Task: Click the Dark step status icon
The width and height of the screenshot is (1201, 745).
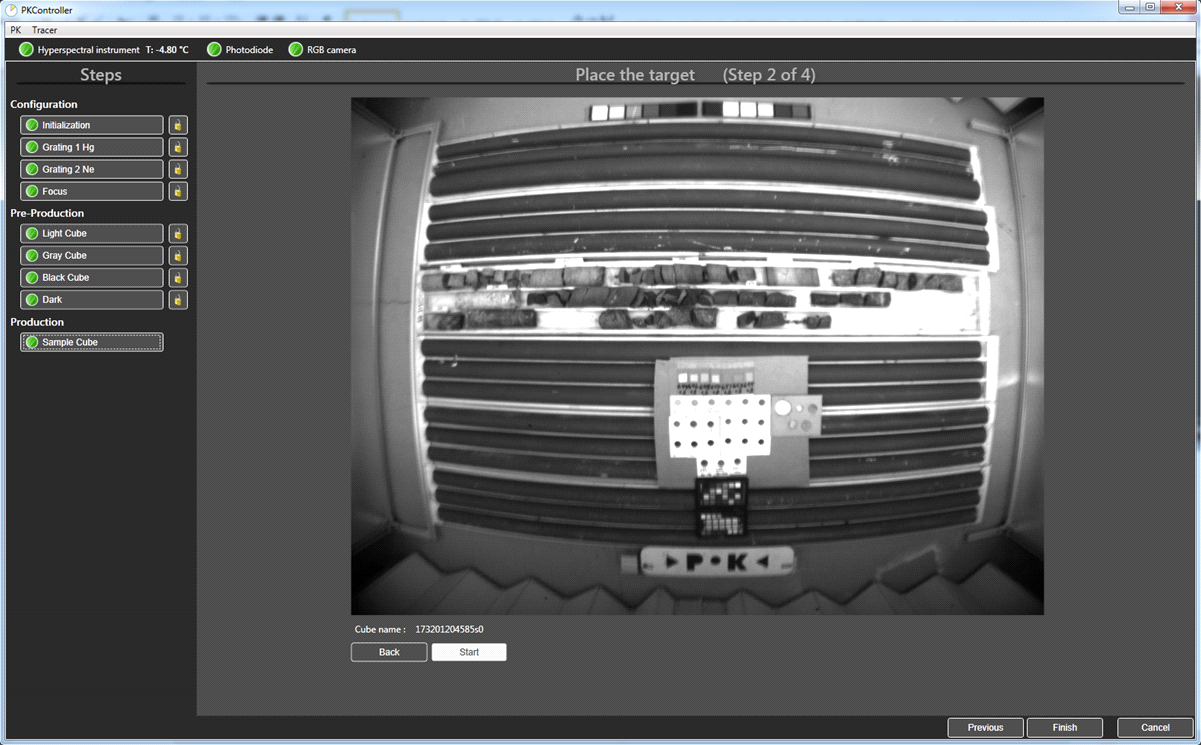Action: coord(31,299)
